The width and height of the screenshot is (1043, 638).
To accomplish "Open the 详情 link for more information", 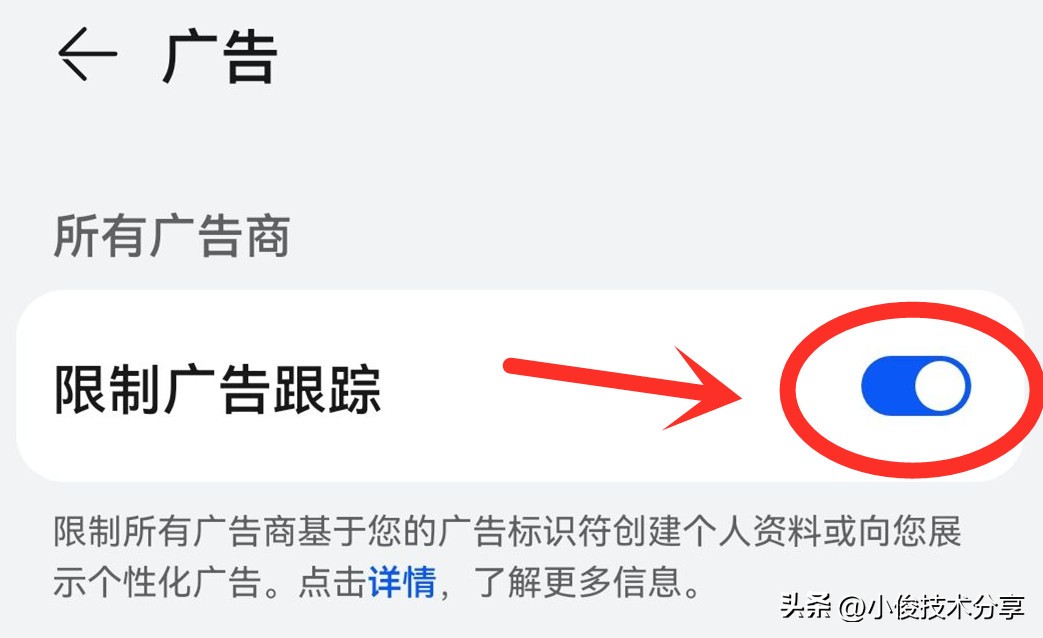I will (402, 582).
